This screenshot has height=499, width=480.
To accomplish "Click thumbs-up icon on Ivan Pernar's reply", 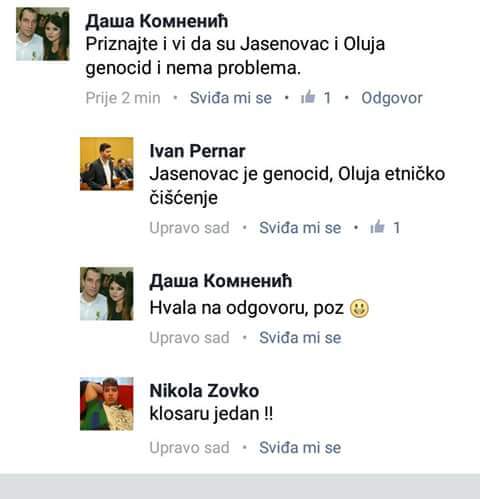I will point(377,227).
